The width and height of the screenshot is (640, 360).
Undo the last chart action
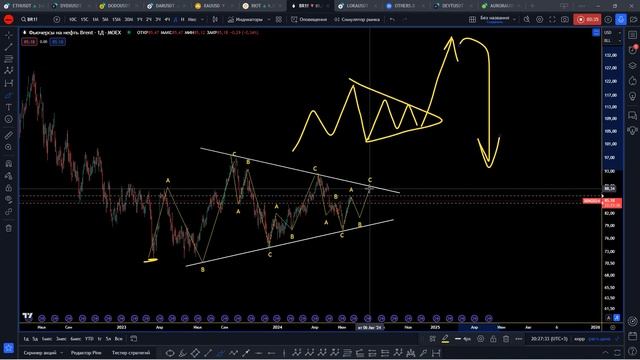coord(392,19)
